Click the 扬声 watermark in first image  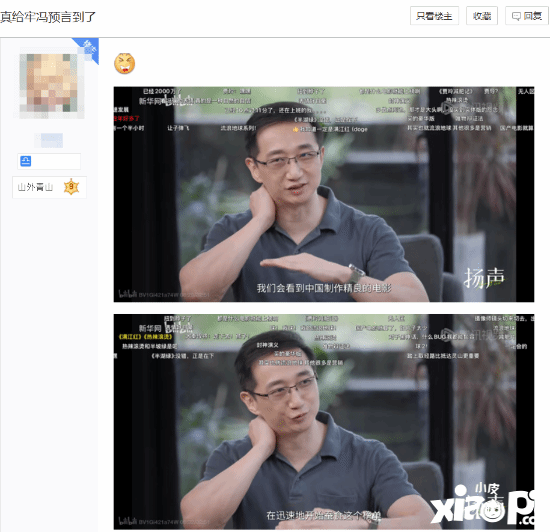coord(484,277)
